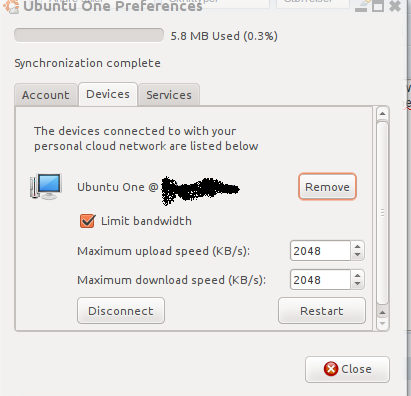Click the computer device icon
The width and height of the screenshot is (411, 396).
46,186
